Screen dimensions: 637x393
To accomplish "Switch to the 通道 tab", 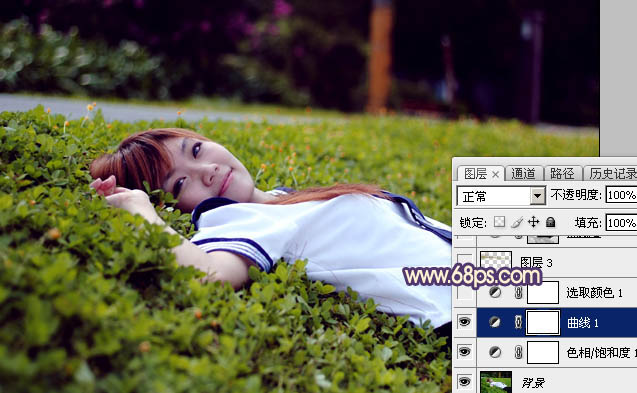I will (x=523, y=174).
